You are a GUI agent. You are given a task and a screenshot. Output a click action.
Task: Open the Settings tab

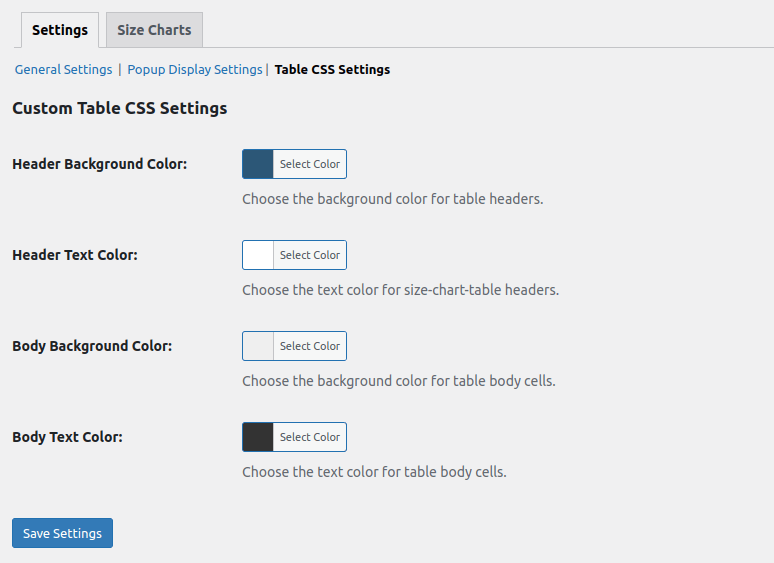[60, 30]
